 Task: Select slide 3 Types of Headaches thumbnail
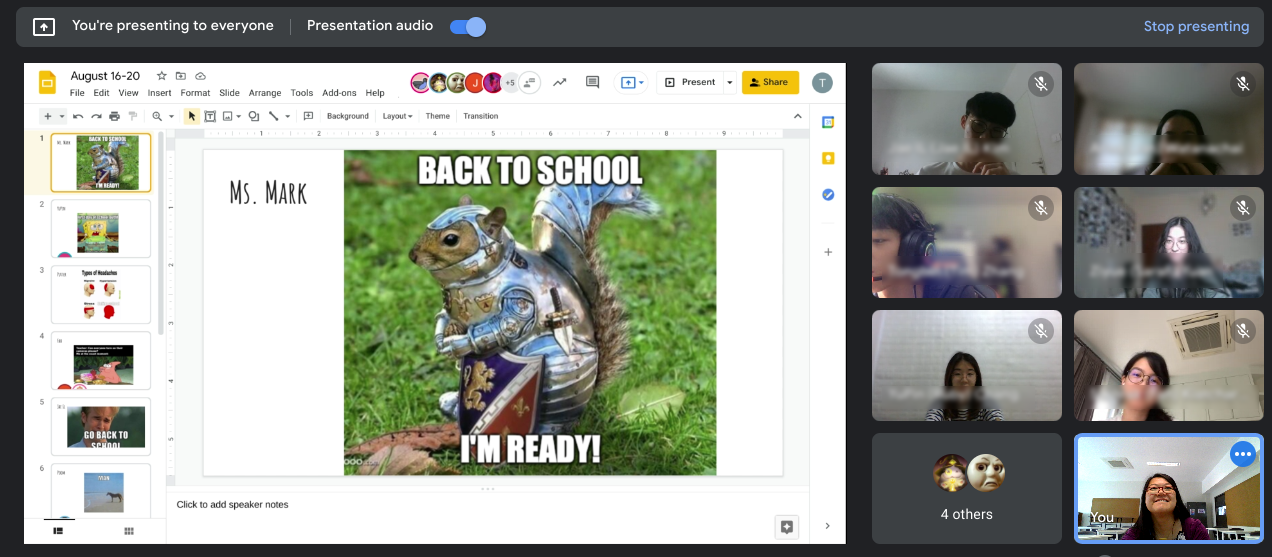101,294
